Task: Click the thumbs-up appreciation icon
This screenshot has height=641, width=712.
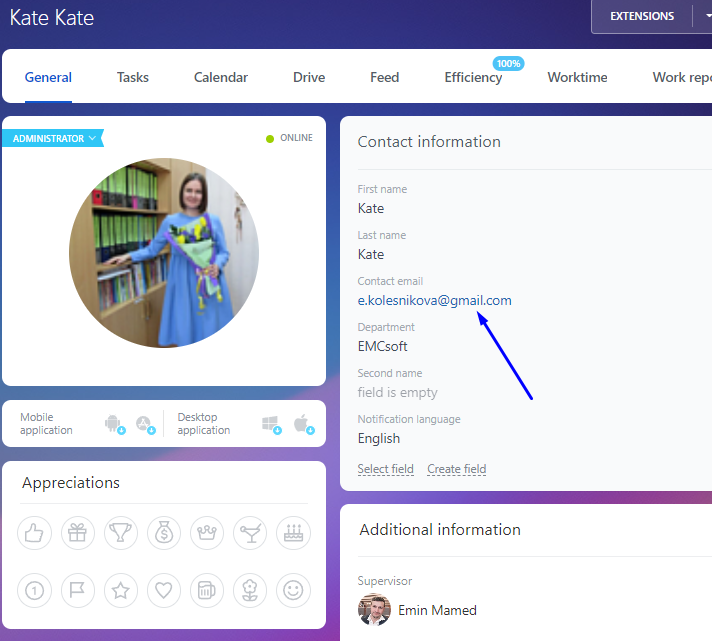Action: (x=34, y=534)
